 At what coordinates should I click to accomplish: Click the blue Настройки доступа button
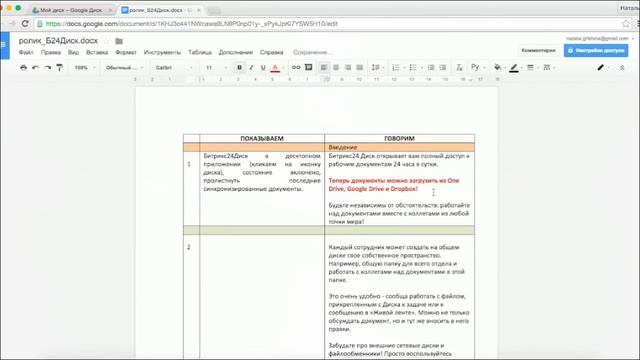tap(596, 50)
